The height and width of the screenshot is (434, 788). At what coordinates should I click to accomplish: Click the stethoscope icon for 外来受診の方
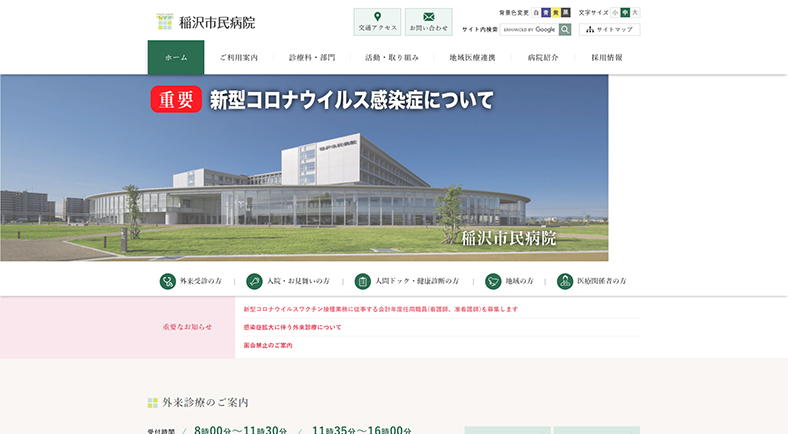167,281
